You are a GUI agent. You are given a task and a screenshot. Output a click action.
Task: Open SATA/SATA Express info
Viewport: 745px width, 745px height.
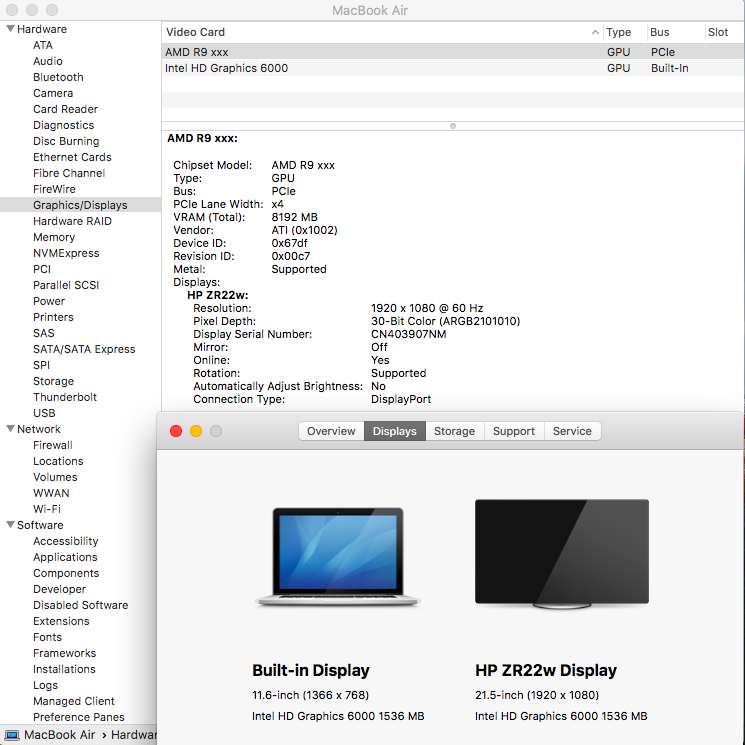point(84,349)
